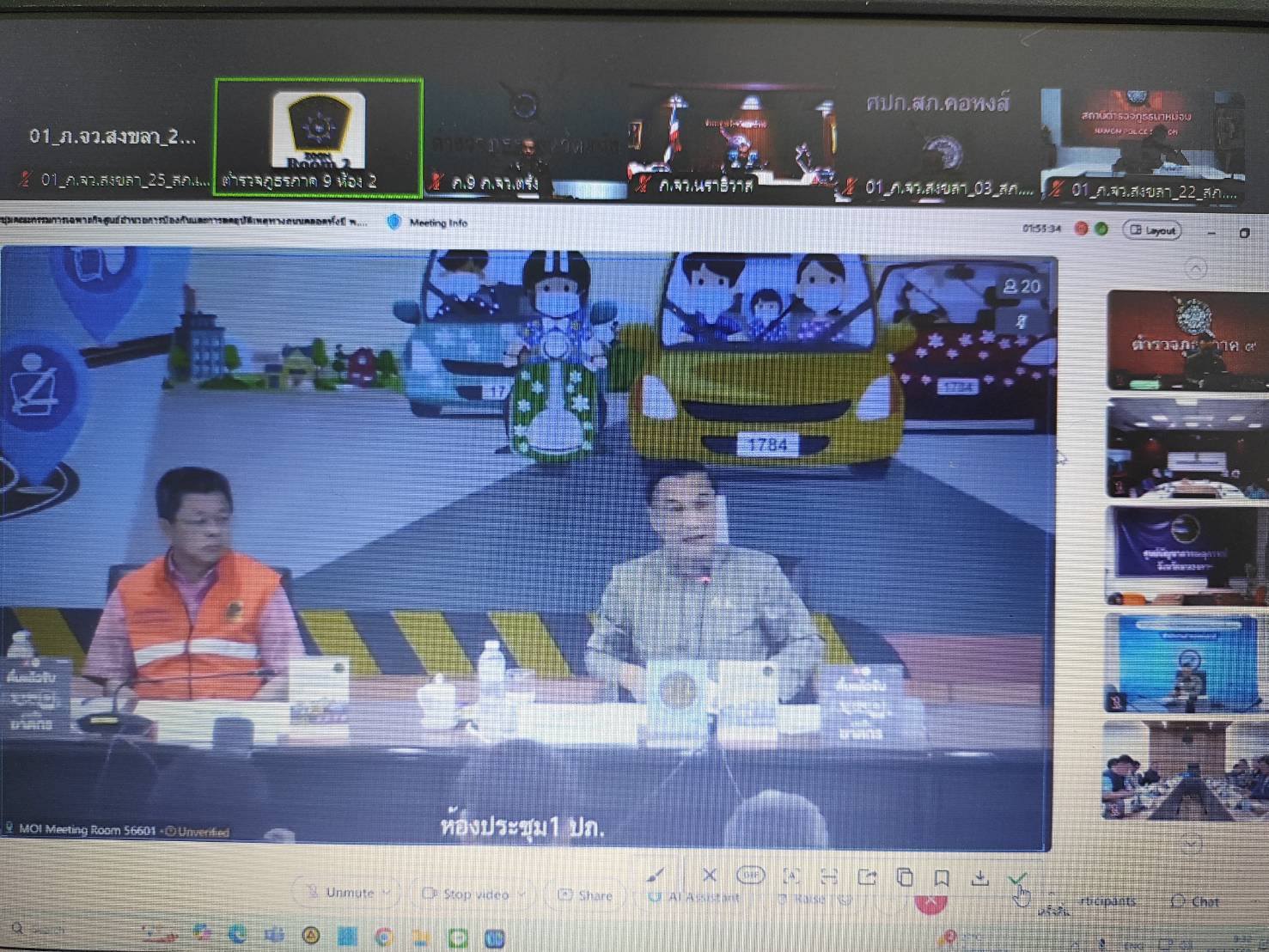Click the screenshot pen annotation tool

click(655, 875)
